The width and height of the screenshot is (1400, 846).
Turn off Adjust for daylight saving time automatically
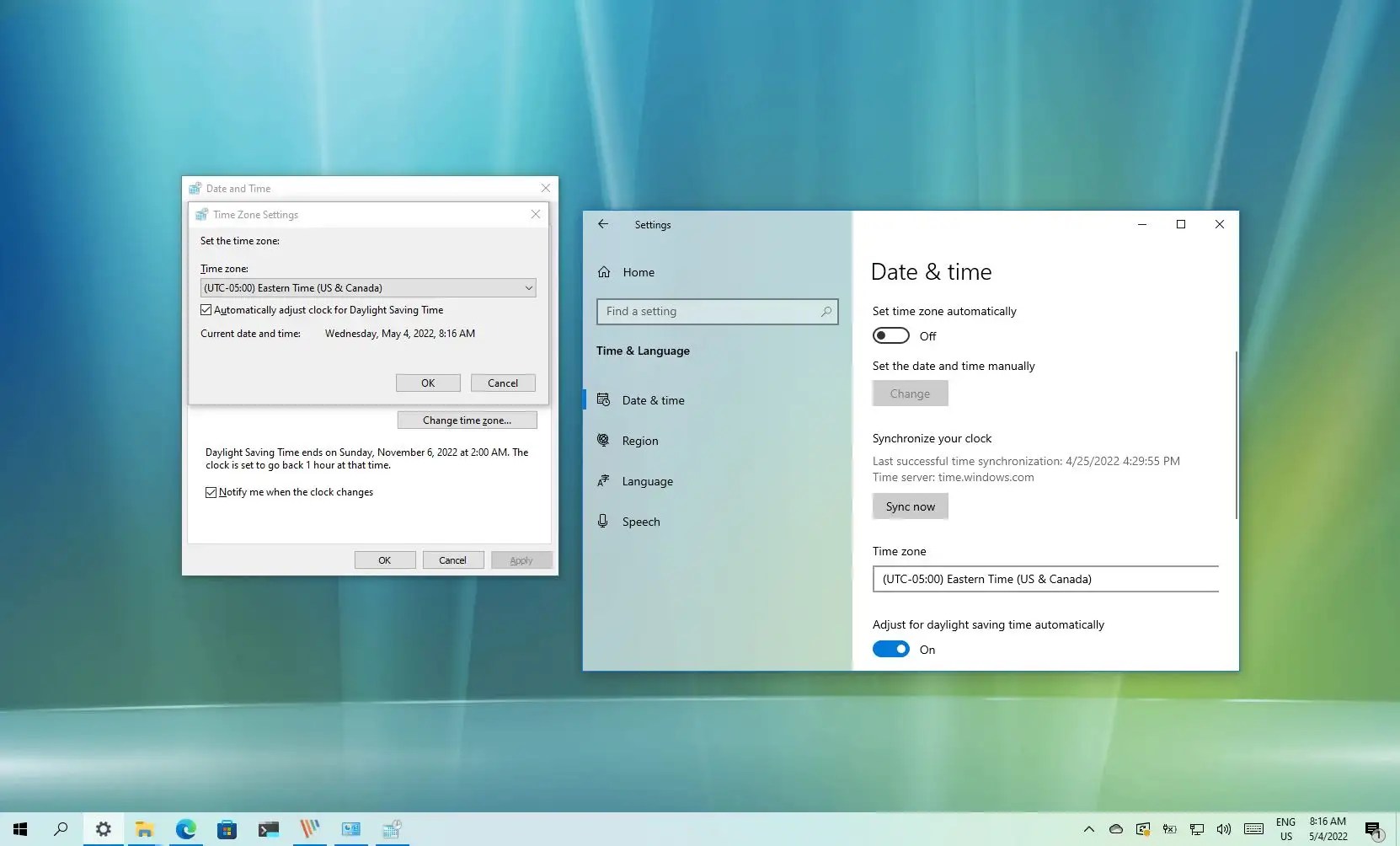tap(890, 649)
